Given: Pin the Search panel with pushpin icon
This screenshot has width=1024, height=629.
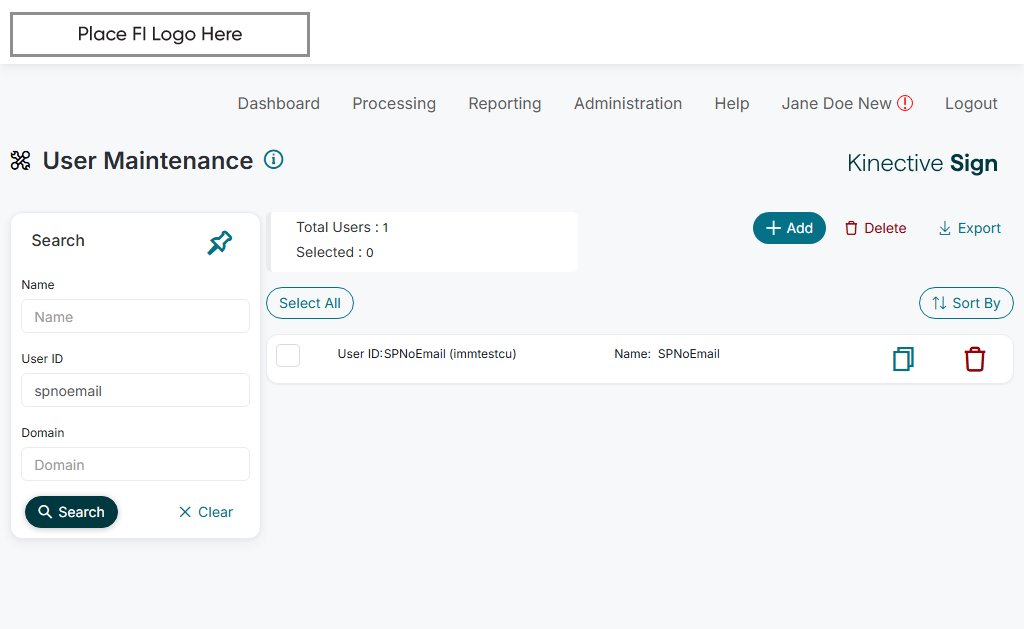Looking at the screenshot, I should tap(220, 242).
